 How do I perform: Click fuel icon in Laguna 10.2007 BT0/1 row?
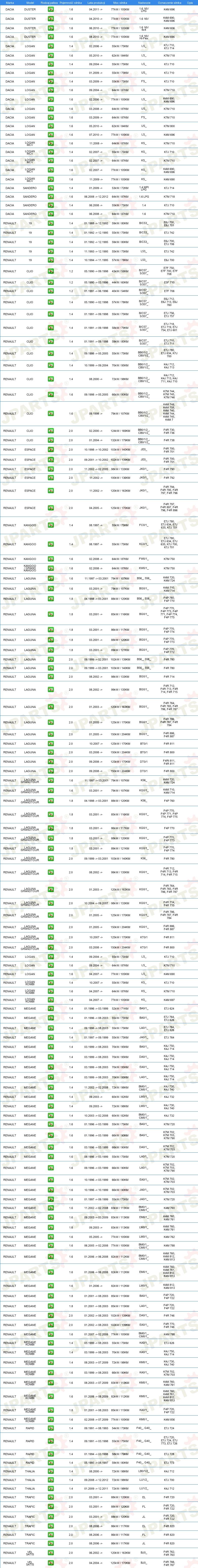tap(51, 744)
